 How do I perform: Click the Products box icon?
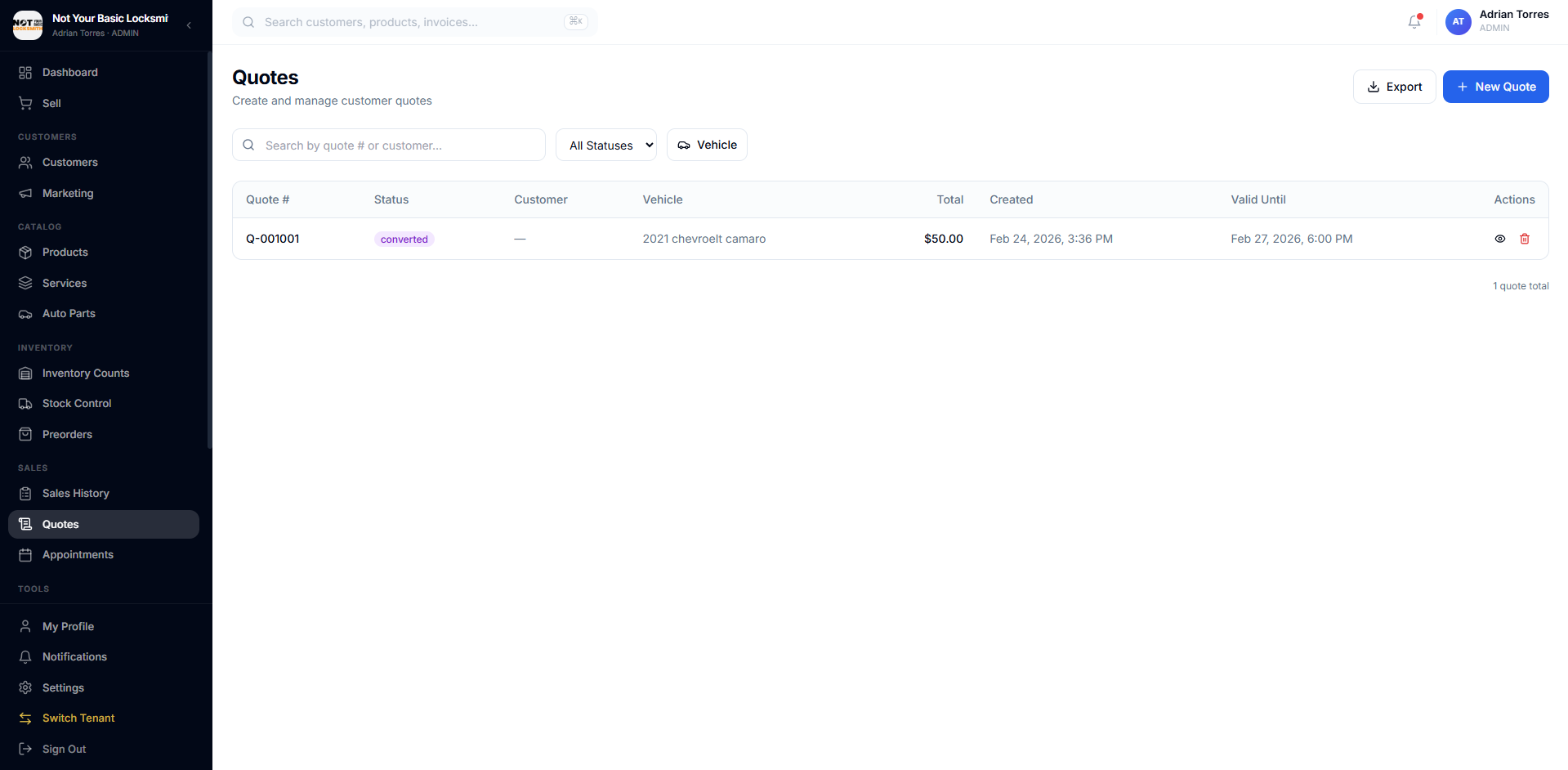25,253
